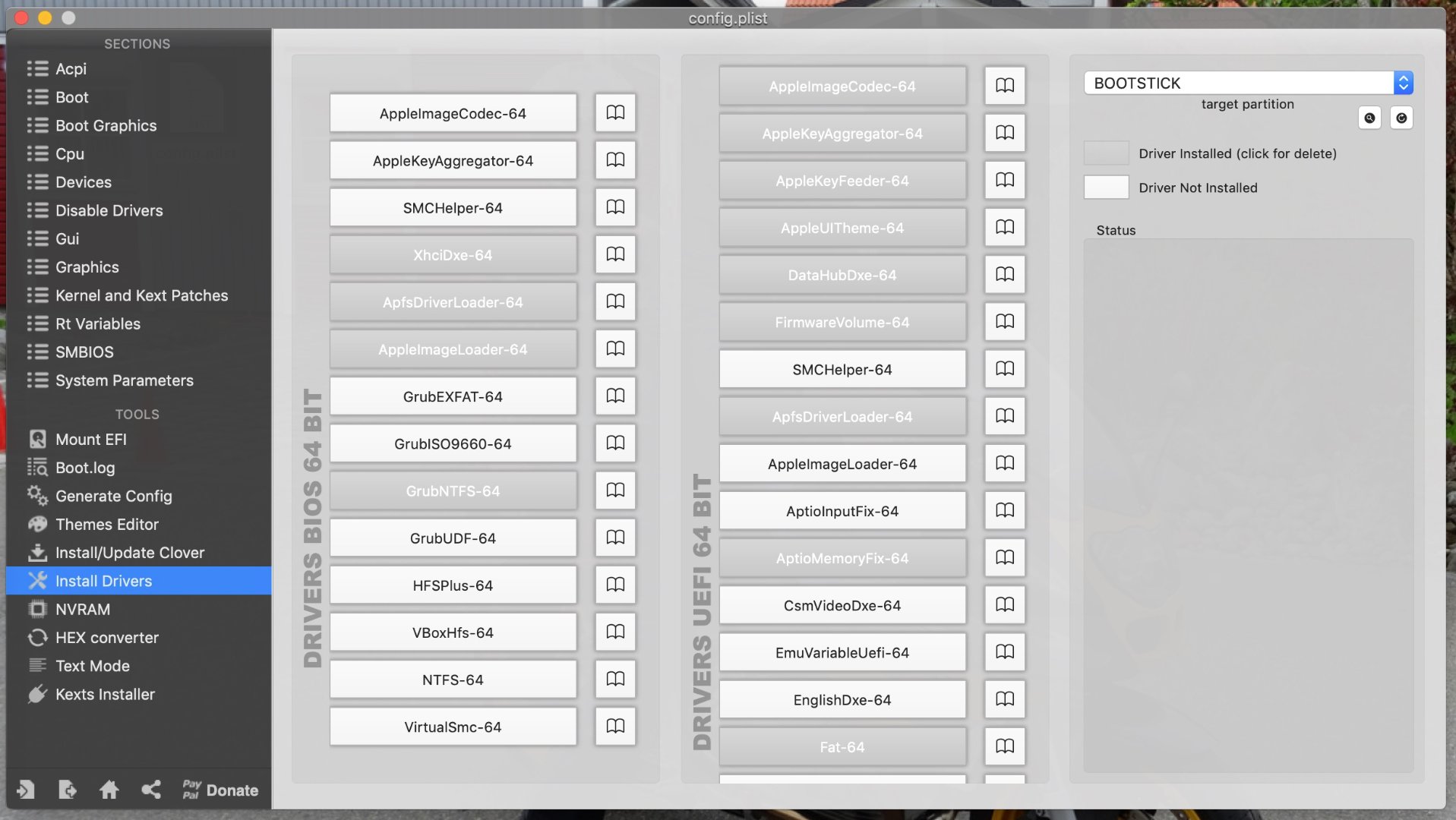
Task: Open info book icon for EmuVariableUefi-64
Action: click(x=1004, y=652)
